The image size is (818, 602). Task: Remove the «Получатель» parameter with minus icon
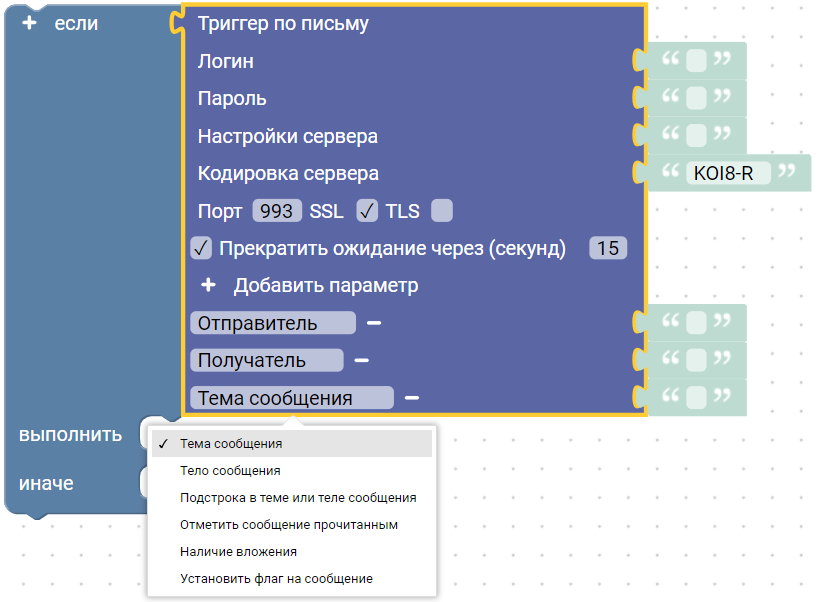pos(361,360)
